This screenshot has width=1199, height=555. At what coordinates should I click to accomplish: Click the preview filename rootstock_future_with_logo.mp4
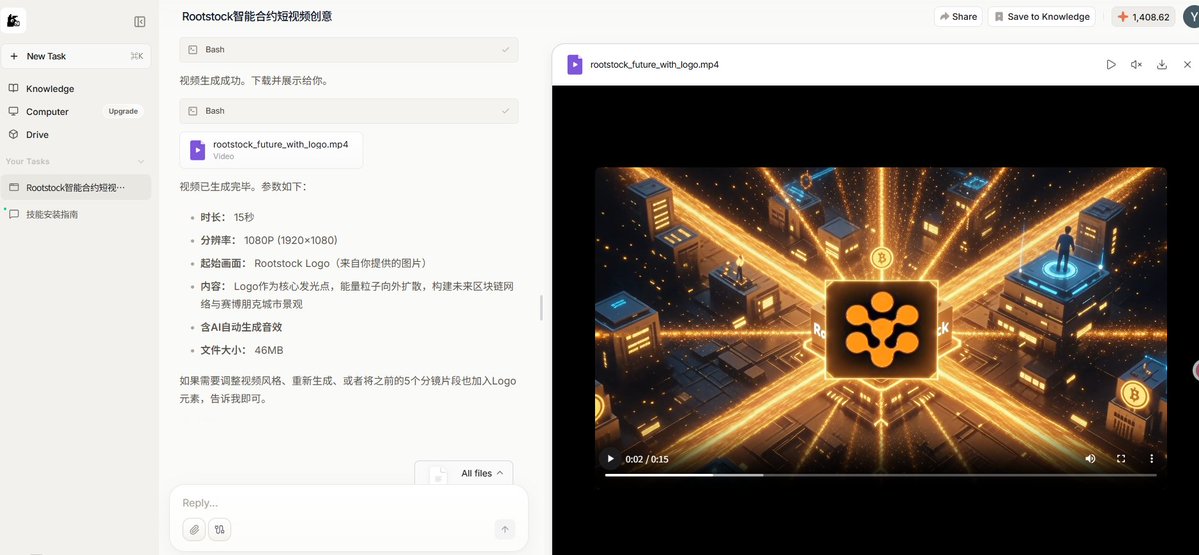(655, 64)
